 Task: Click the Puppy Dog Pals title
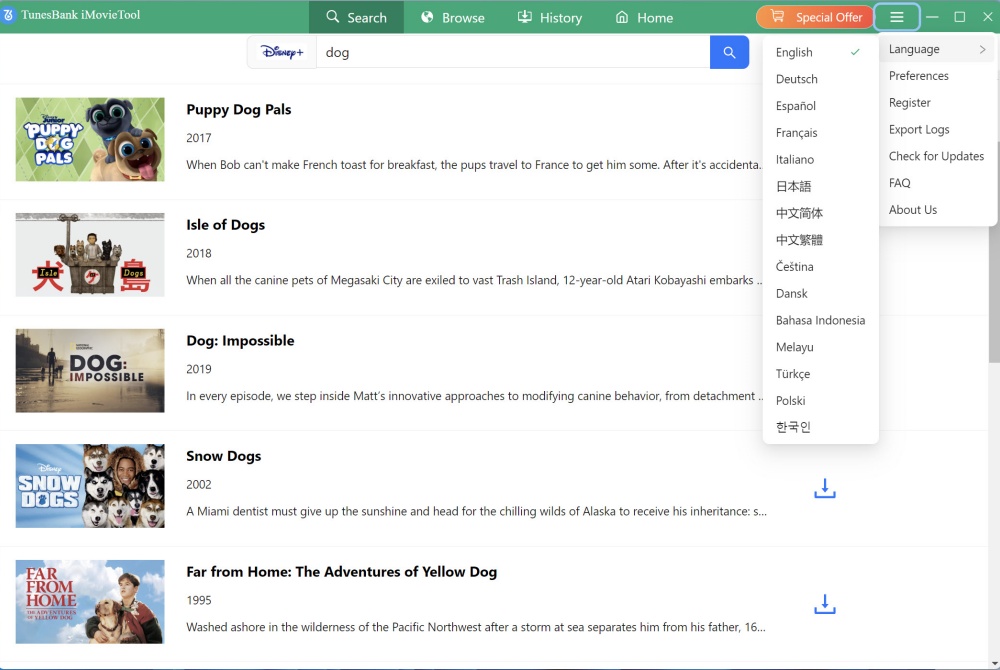point(239,110)
